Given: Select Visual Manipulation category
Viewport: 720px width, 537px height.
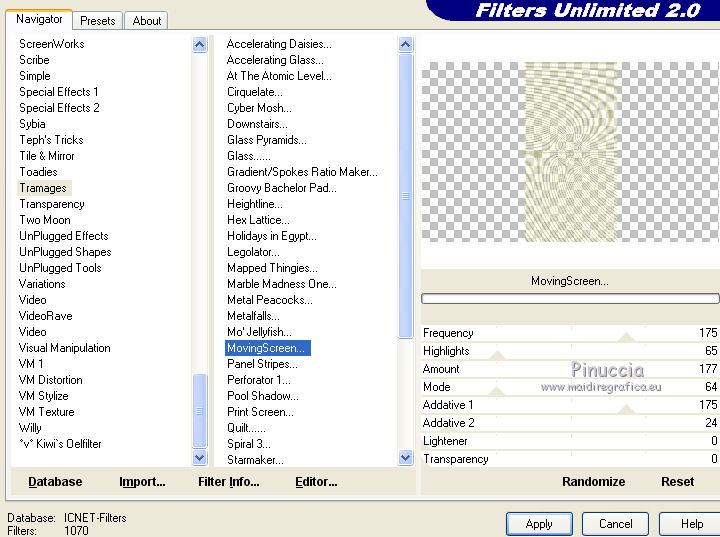Looking at the screenshot, I should (65, 348).
